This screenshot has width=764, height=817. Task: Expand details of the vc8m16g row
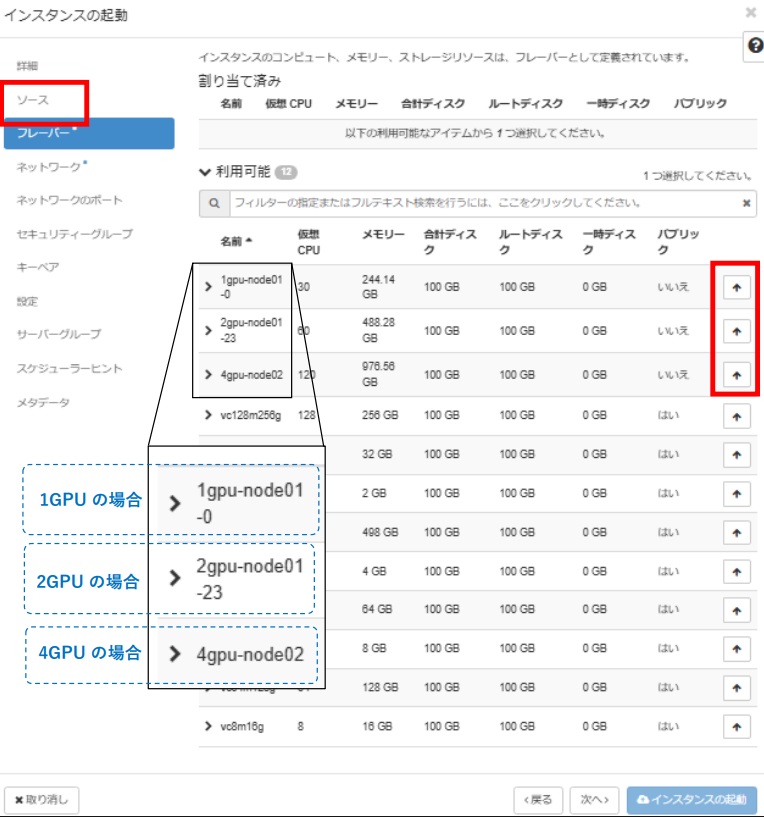(208, 726)
